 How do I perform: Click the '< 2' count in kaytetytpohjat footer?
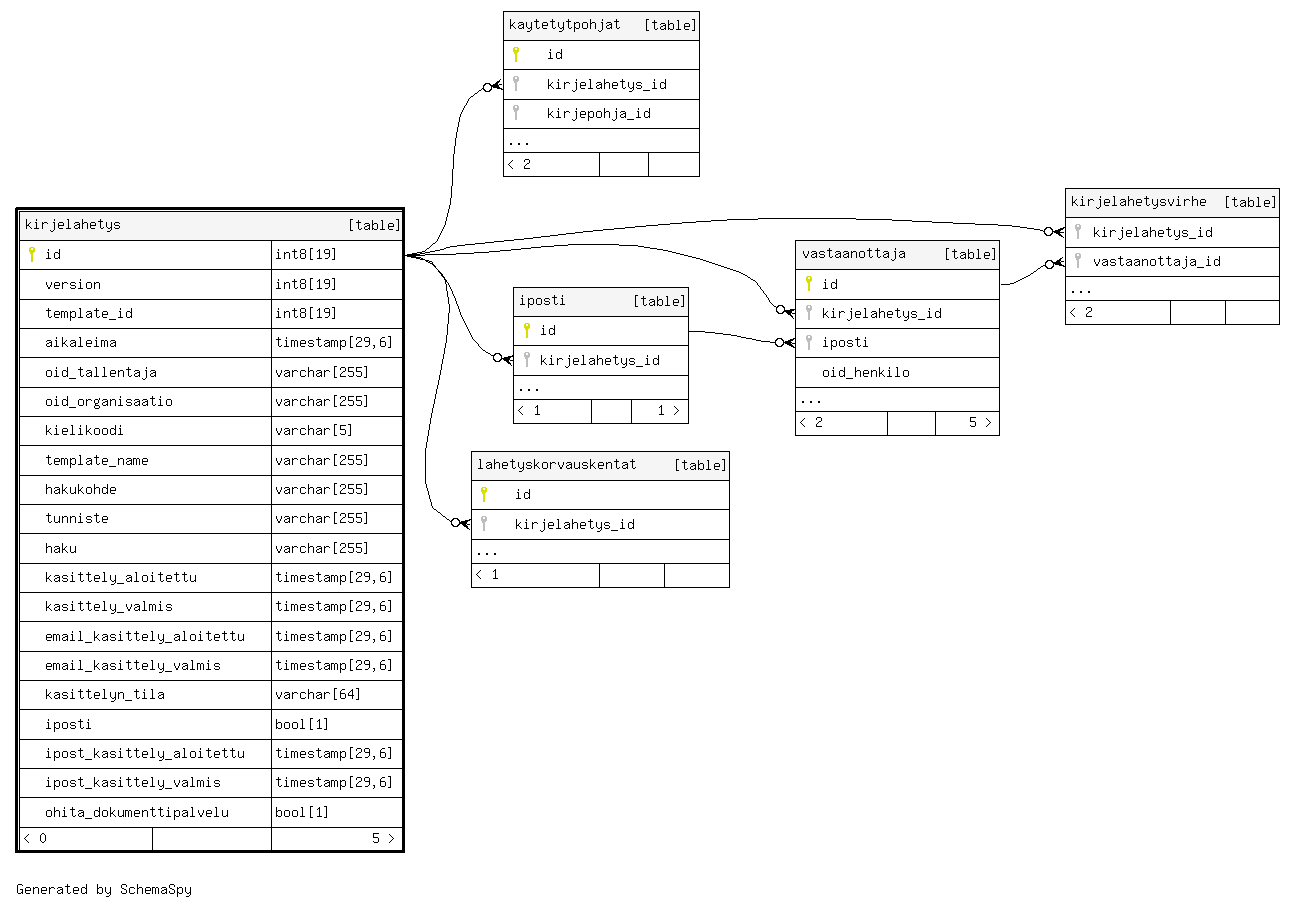(x=519, y=164)
